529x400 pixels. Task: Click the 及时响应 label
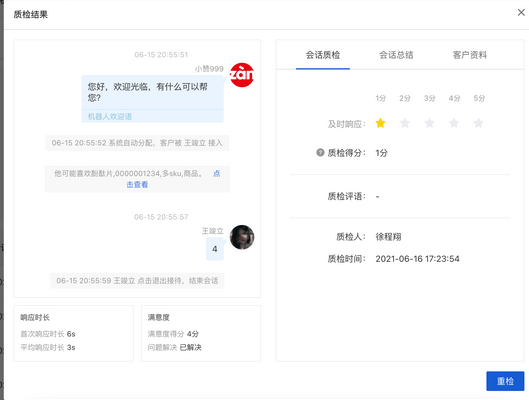click(x=346, y=124)
